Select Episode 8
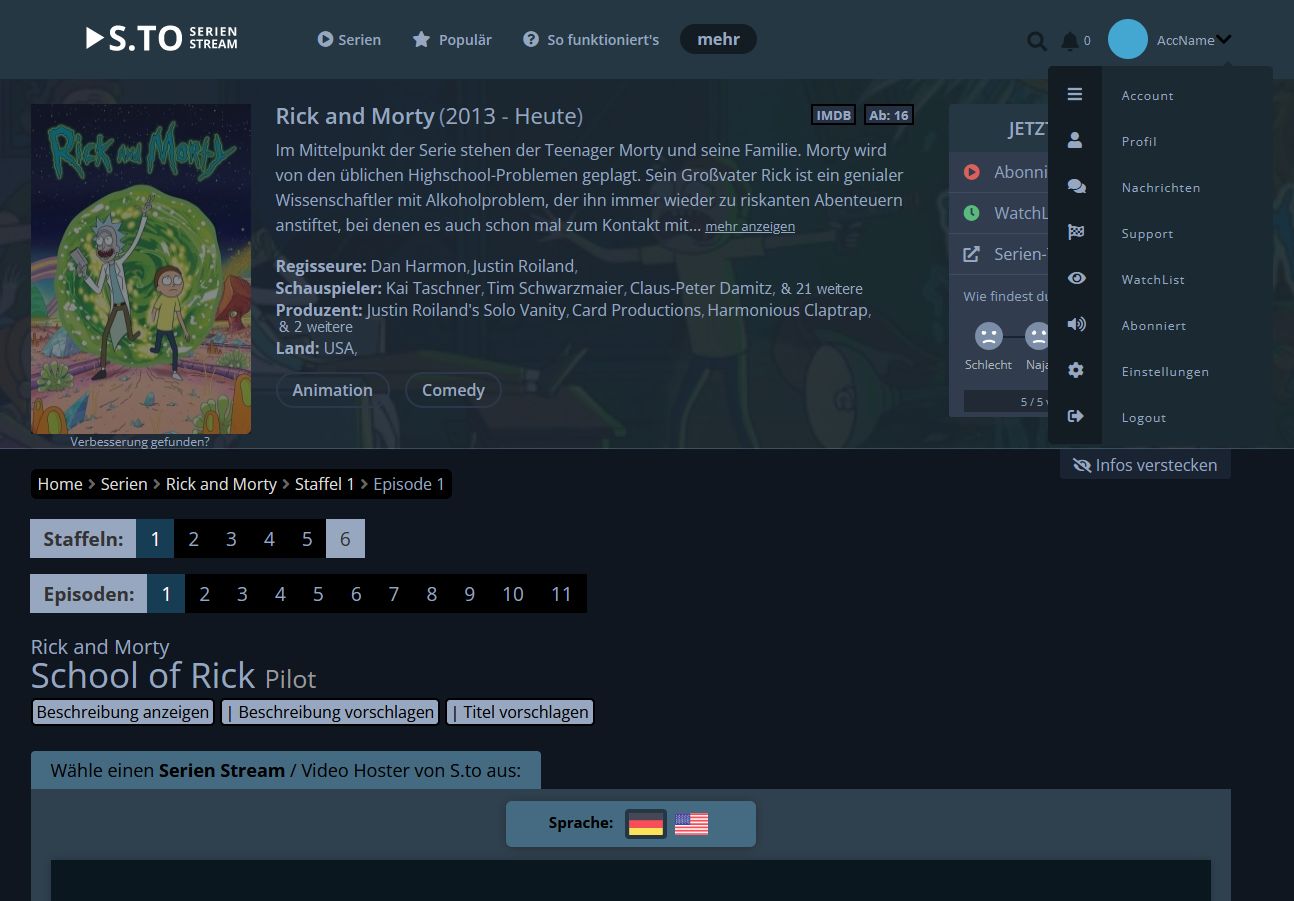The width and height of the screenshot is (1294, 901). pyautogui.click(x=431, y=594)
